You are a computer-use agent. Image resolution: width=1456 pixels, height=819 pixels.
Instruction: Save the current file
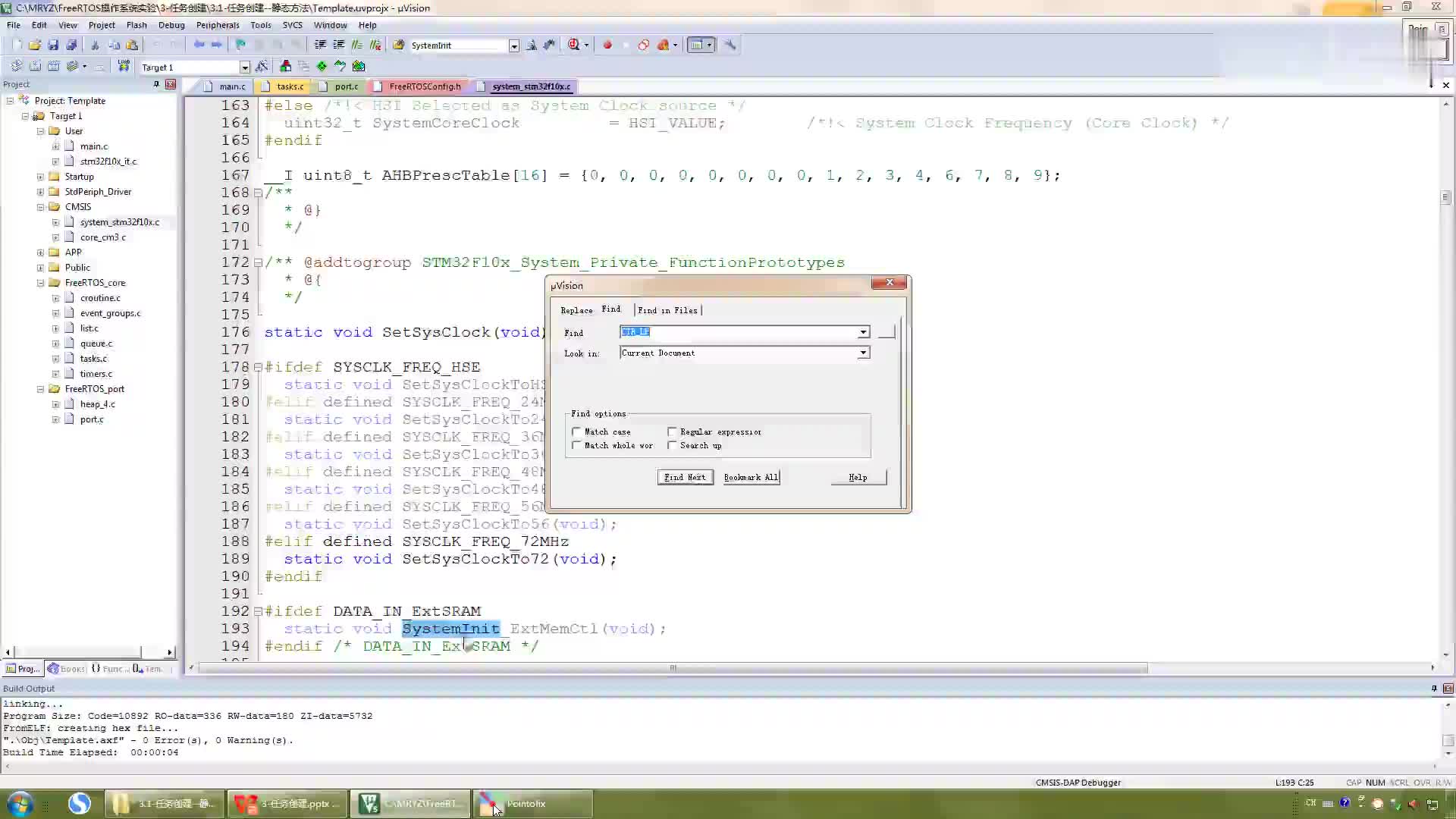53,45
